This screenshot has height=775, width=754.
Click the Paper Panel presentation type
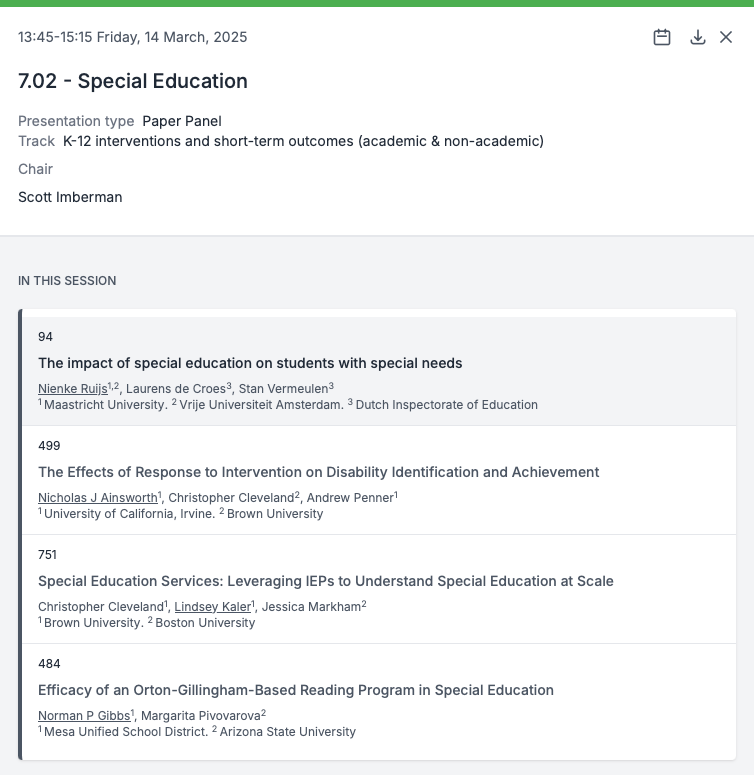pyautogui.click(x=182, y=121)
